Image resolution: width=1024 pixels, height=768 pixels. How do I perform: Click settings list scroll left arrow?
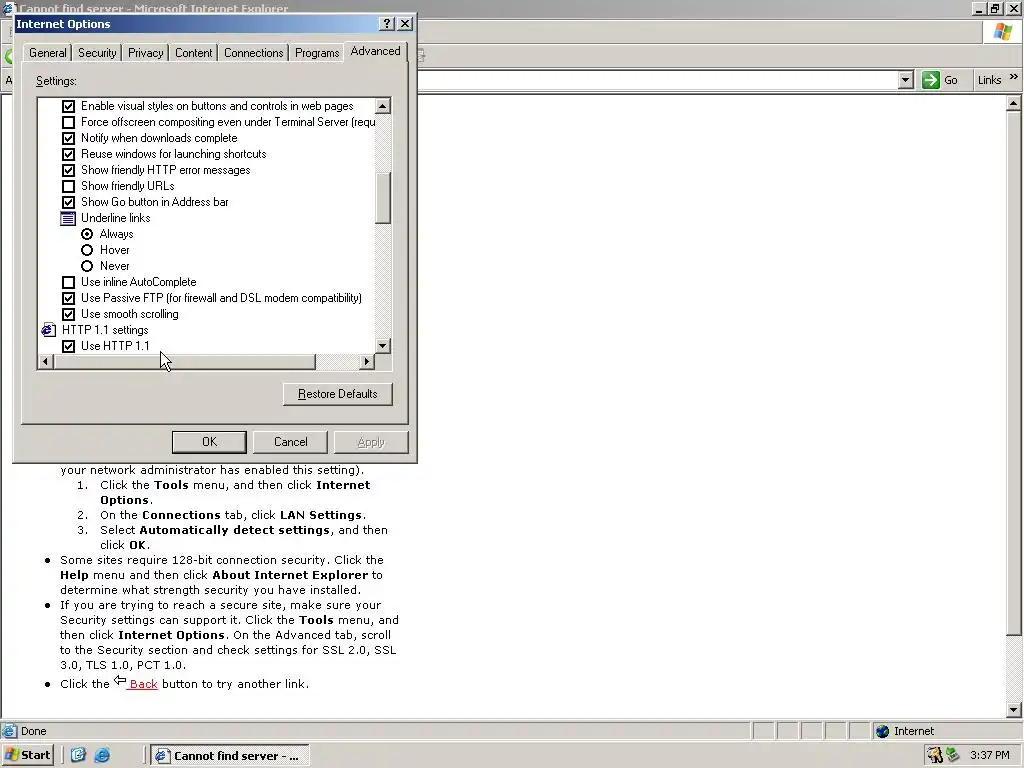coord(45,361)
